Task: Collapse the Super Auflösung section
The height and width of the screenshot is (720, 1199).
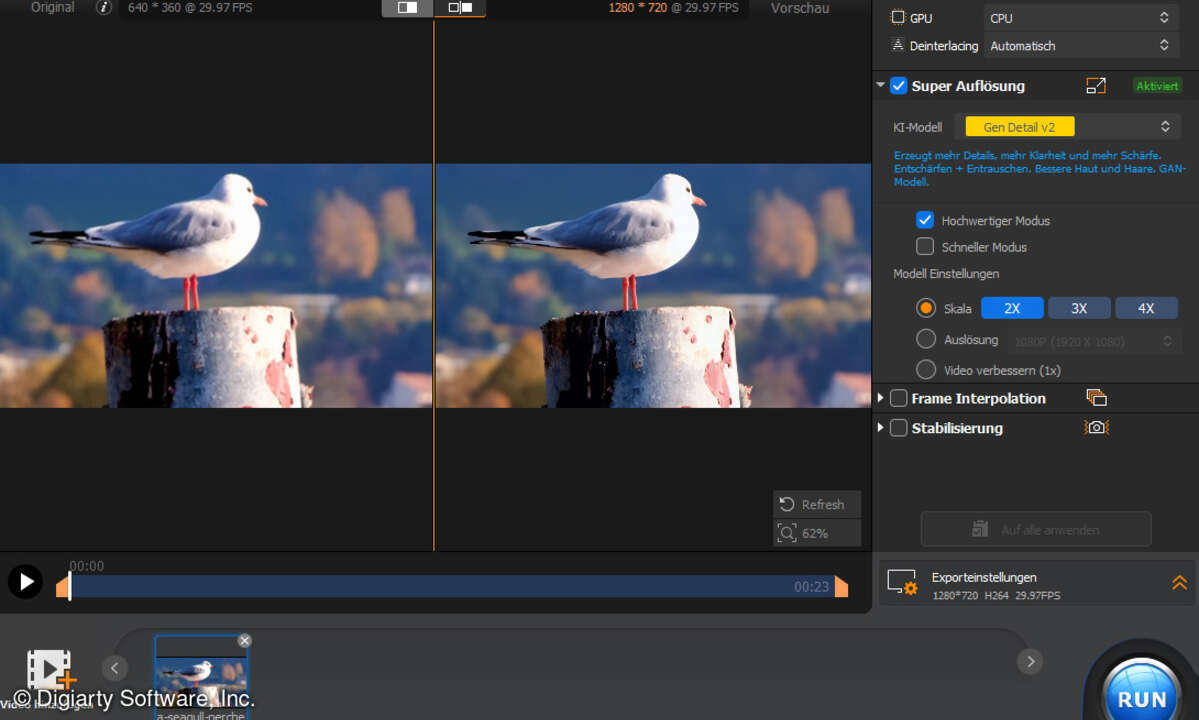Action: click(x=880, y=85)
